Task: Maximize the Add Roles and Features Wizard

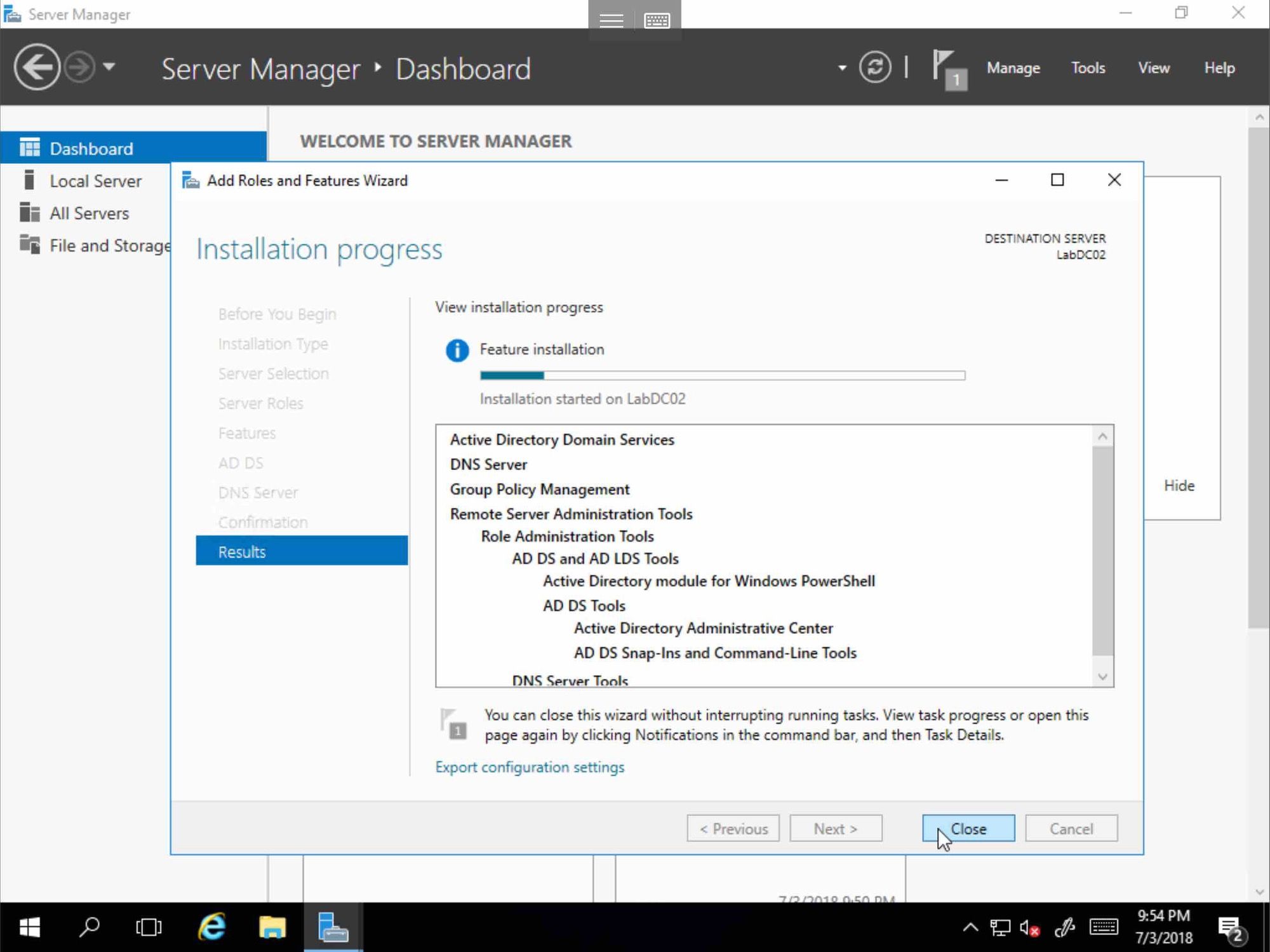Action: [1057, 180]
